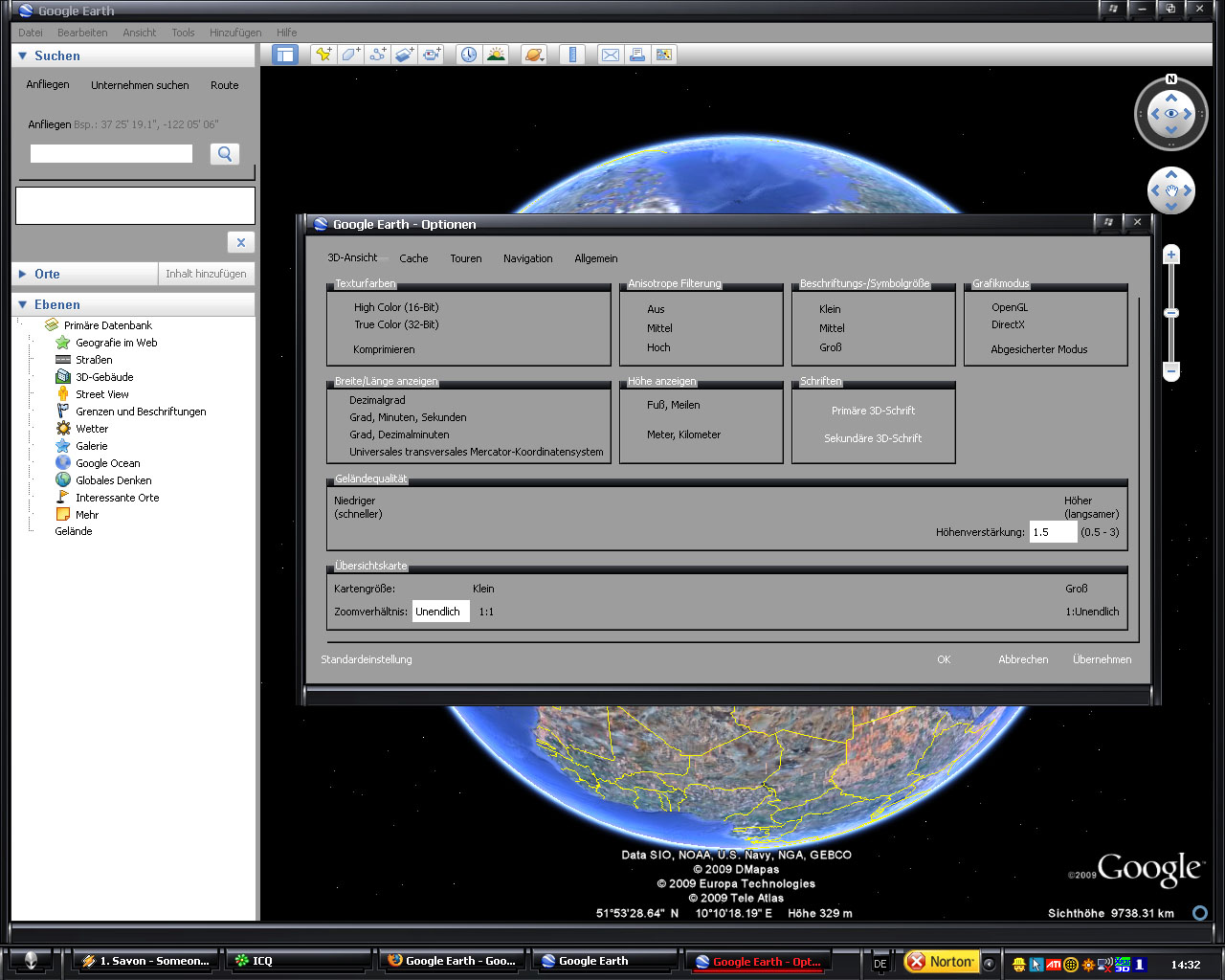This screenshot has height=980, width=1225.
Task: Select Meter, Kilometer height unit
Action: point(683,434)
